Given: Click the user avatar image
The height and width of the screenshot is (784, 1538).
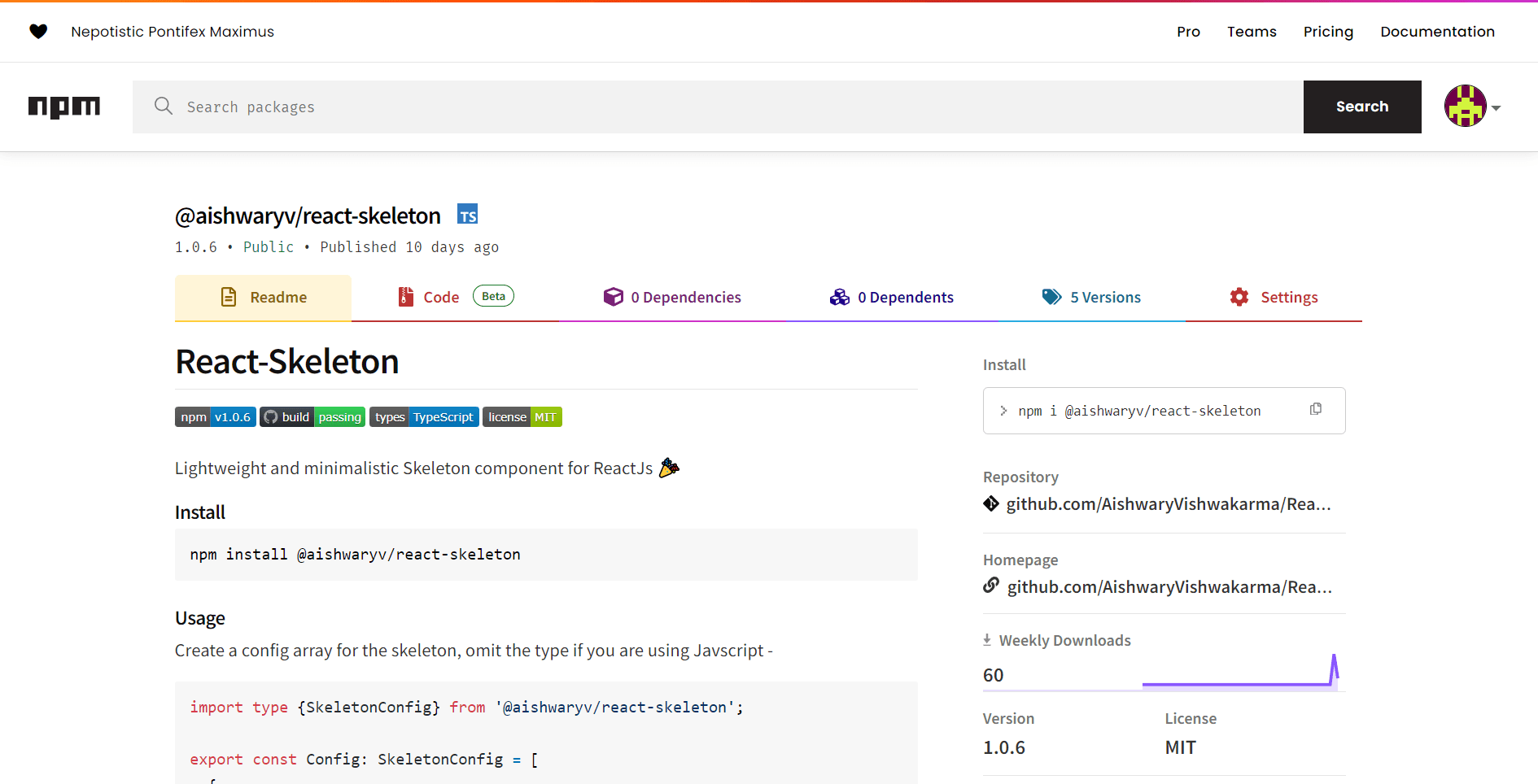Looking at the screenshot, I should 1465,107.
